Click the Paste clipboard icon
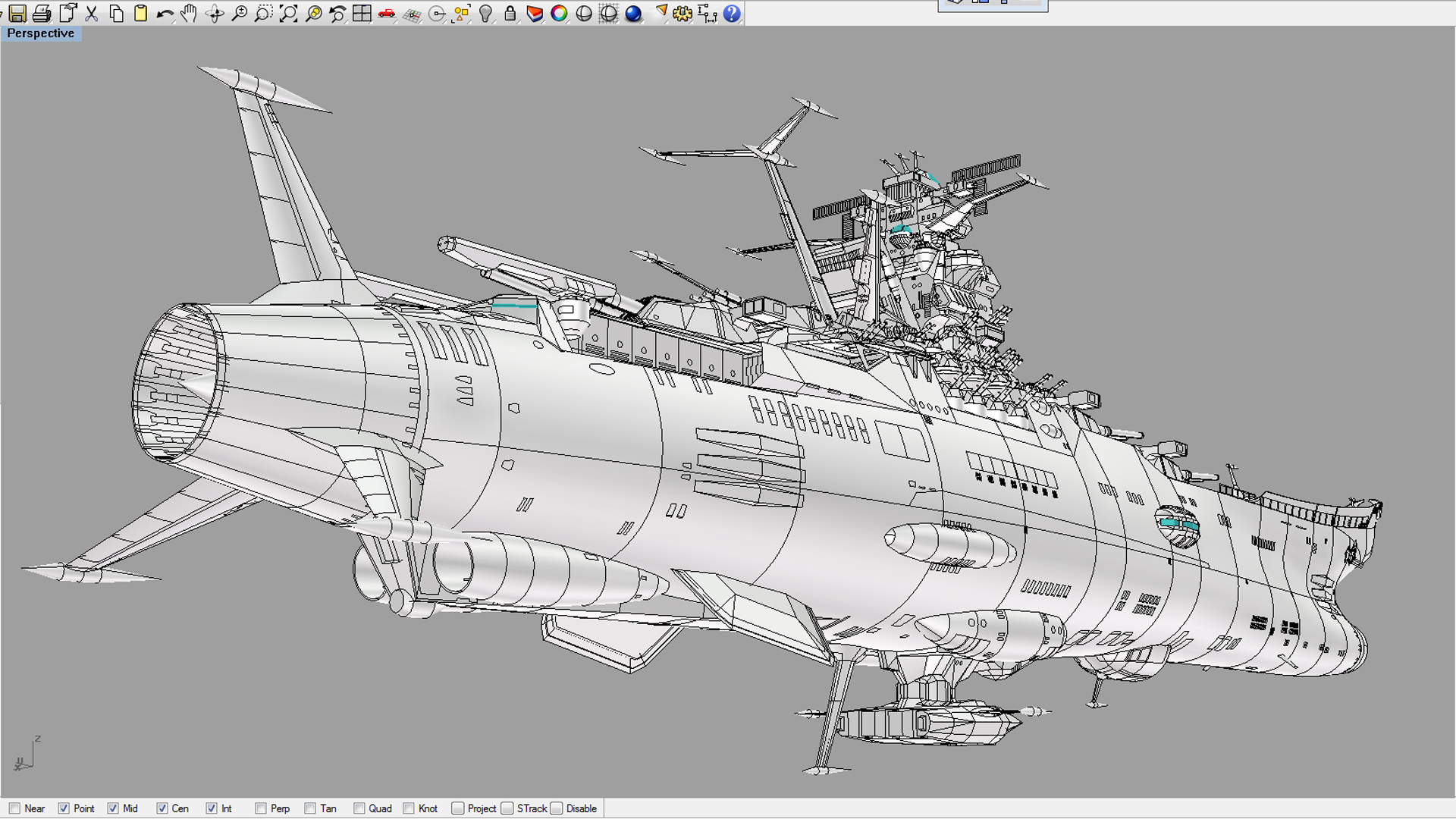1456x819 pixels. click(140, 14)
